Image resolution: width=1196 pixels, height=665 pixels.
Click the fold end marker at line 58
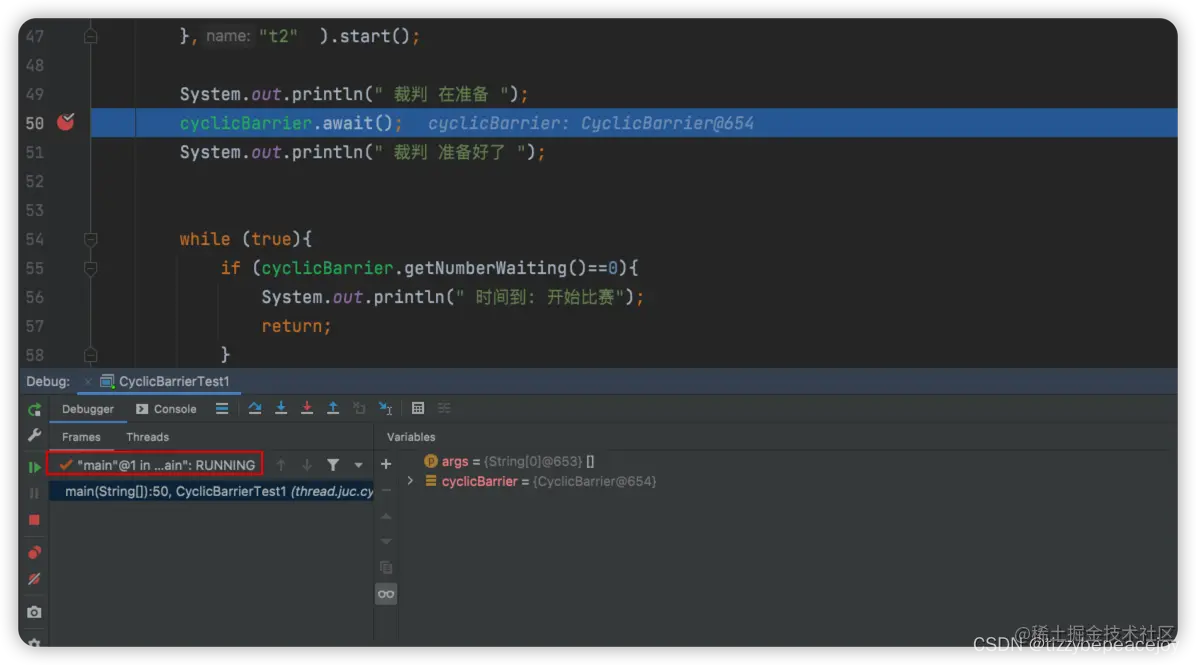click(x=91, y=355)
